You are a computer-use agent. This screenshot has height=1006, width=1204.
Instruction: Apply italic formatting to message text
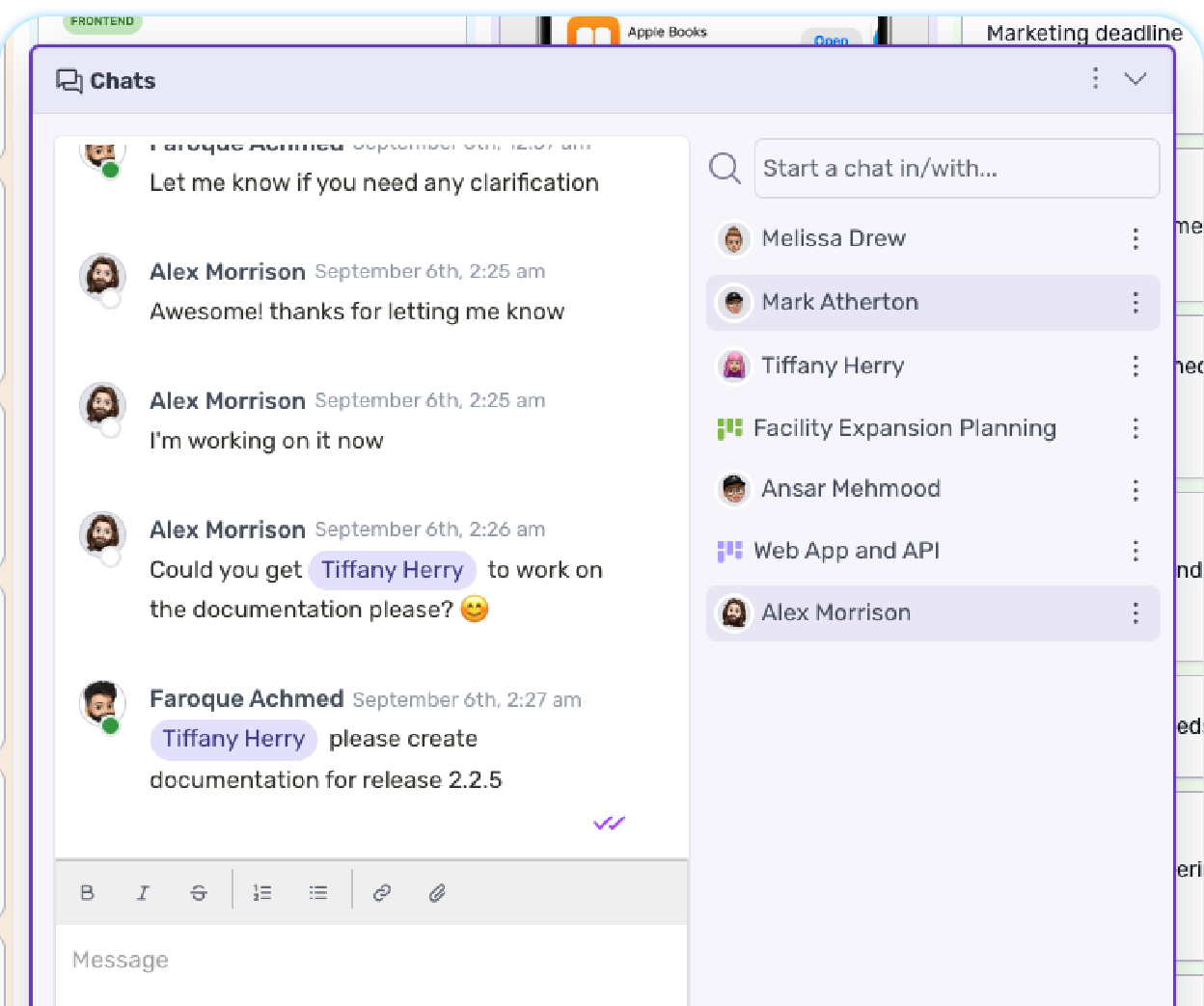pyautogui.click(x=143, y=892)
